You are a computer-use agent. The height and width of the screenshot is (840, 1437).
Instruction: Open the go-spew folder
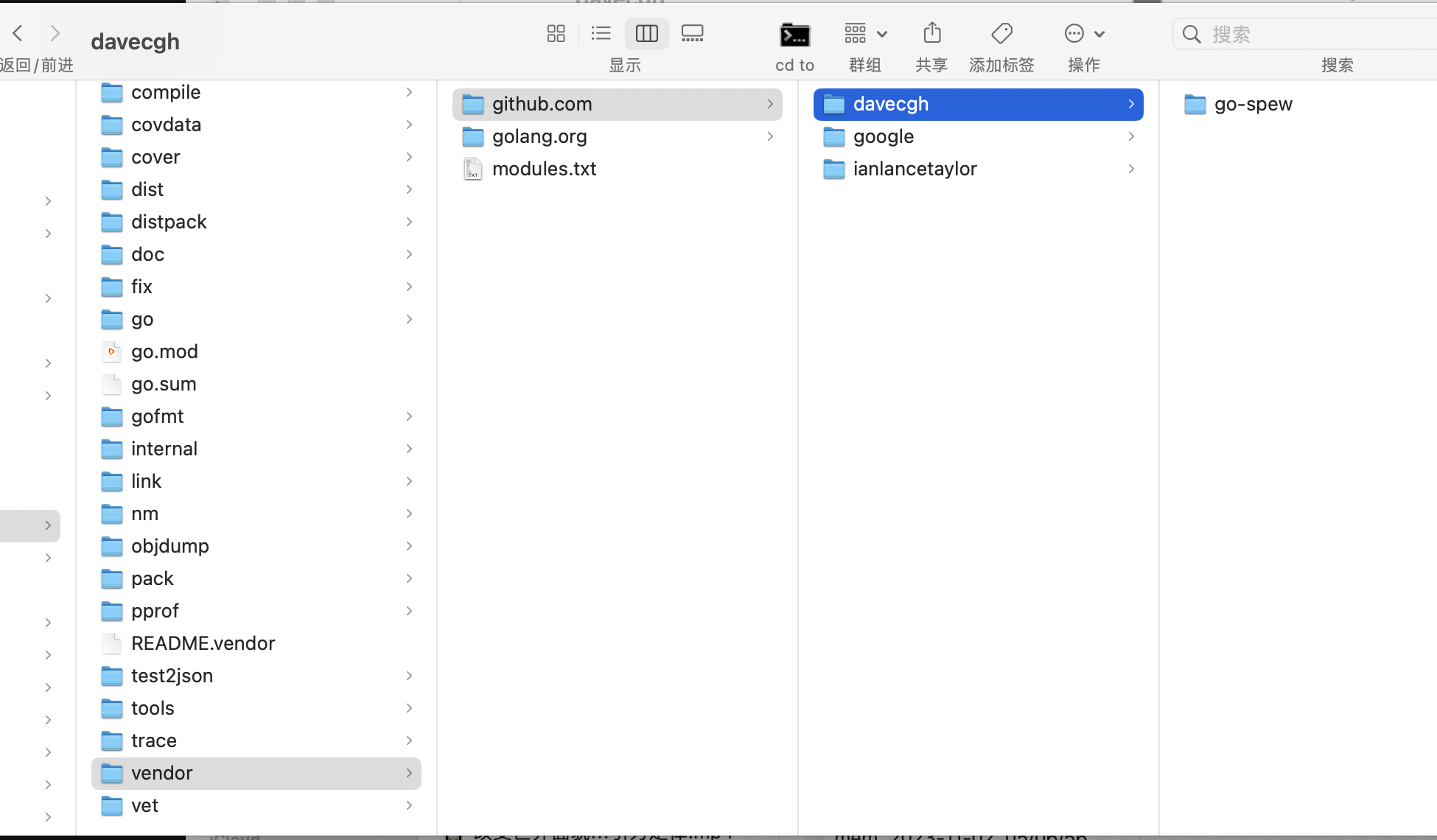point(1253,104)
